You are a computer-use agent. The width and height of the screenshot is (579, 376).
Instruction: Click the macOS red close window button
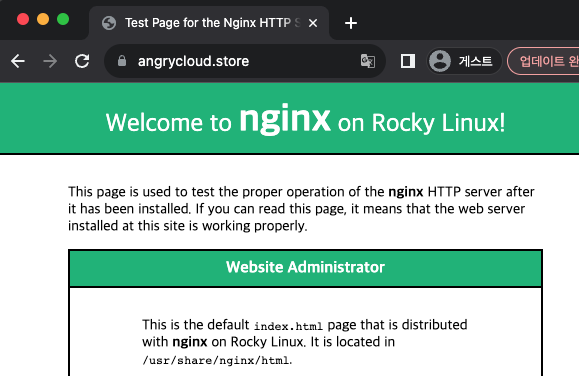pyautogui.click(x=23, y=19)
